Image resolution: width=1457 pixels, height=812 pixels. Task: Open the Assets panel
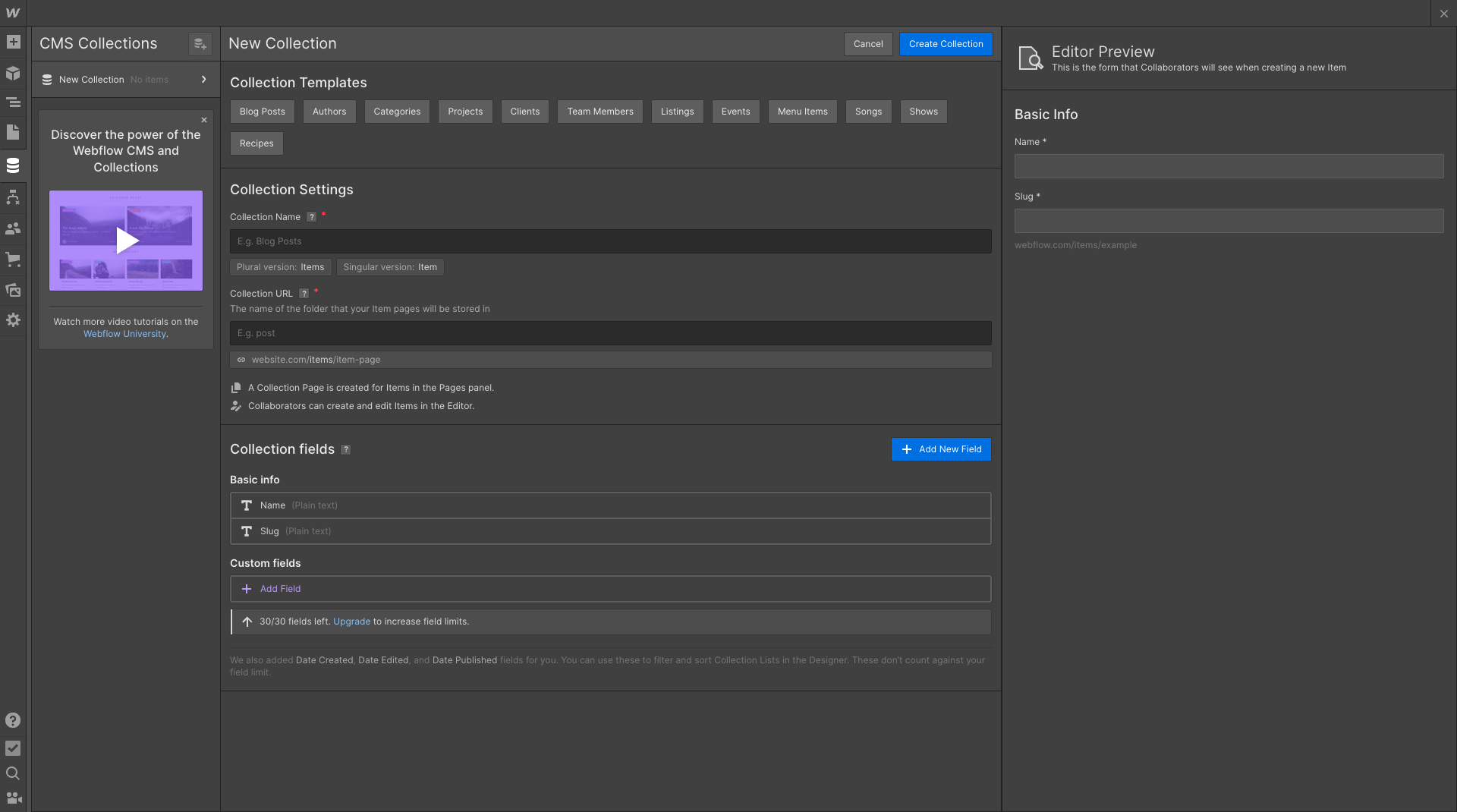click(x=13, y=290)
